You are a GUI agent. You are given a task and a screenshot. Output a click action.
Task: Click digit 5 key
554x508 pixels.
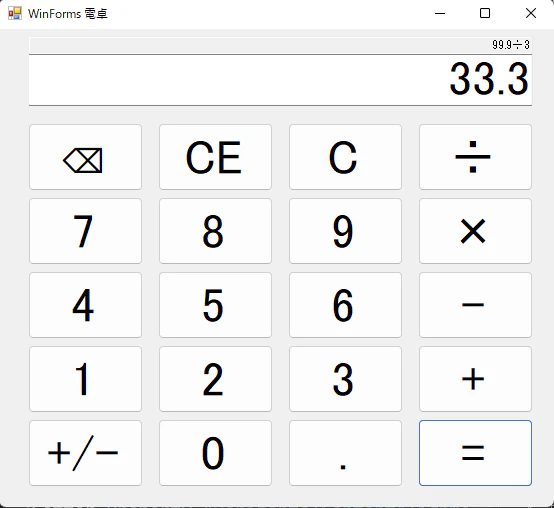215,305
